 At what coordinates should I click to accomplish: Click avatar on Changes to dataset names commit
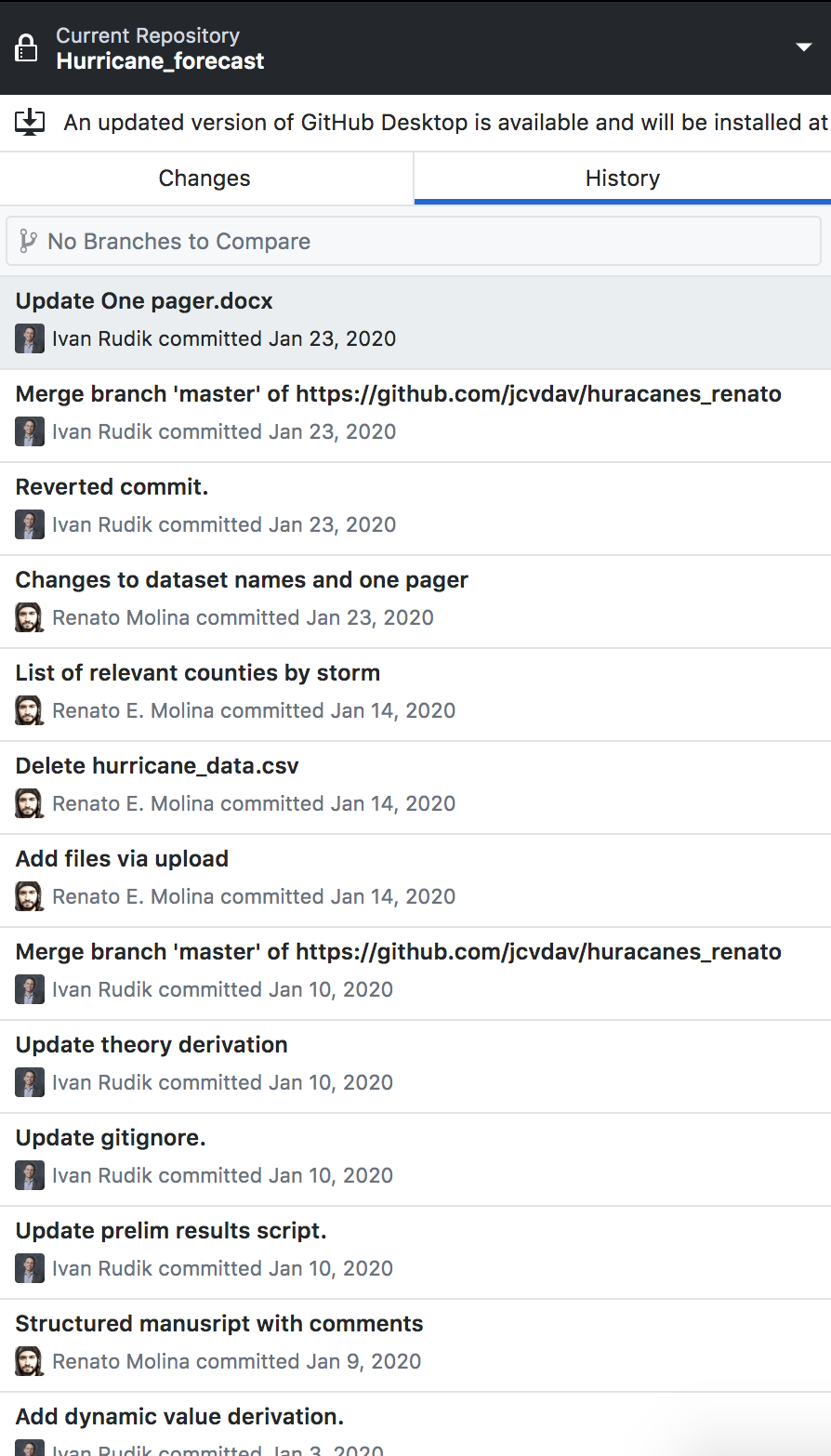(x=30, y=617)
